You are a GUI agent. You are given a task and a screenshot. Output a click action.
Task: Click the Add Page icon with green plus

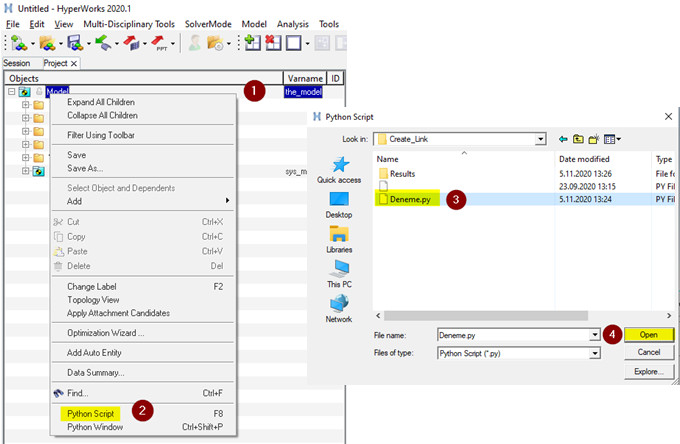point(252,43)
